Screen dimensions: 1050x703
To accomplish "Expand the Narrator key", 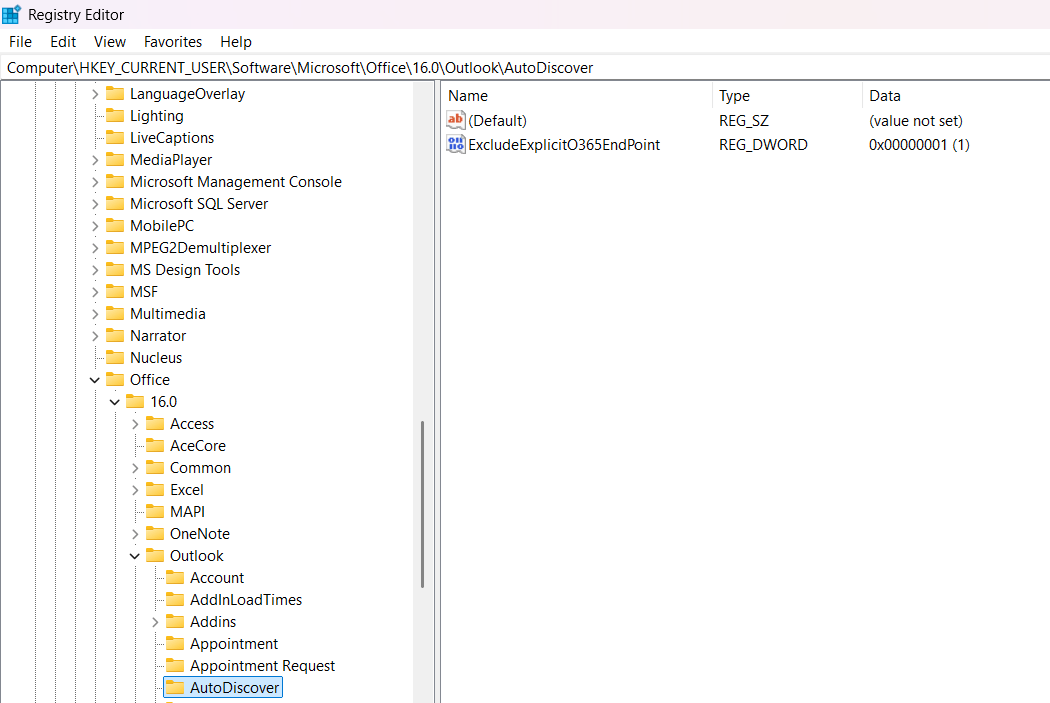I will point(95,336).
